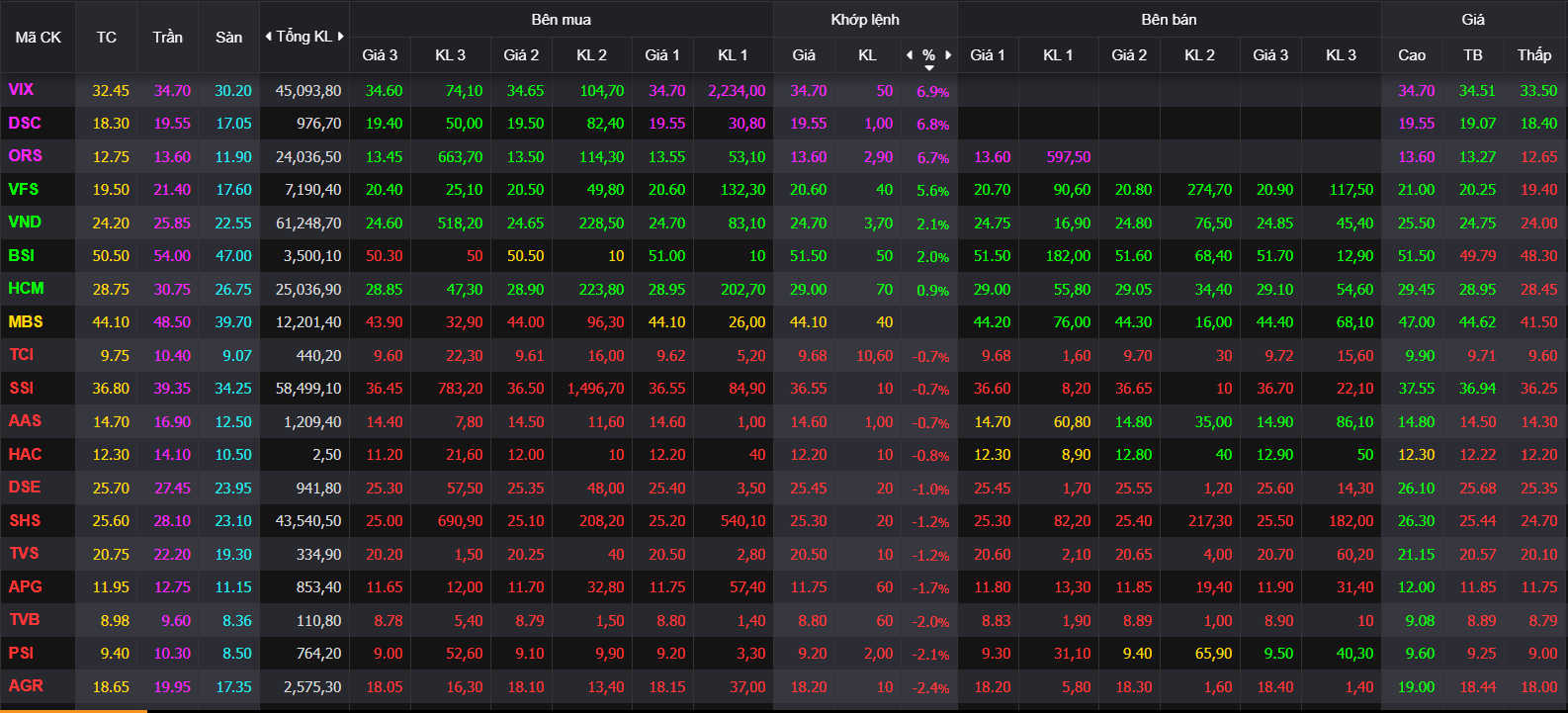Click HCM floor price 26.75

coord(233,290)
